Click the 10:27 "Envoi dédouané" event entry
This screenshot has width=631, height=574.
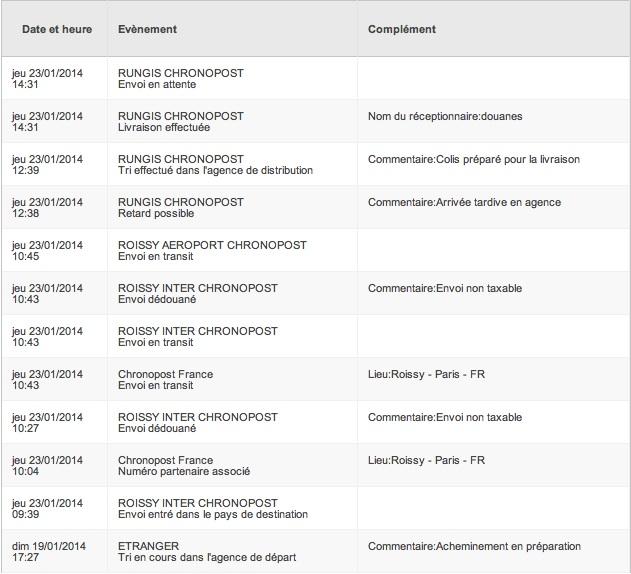[x=198, y=423]
